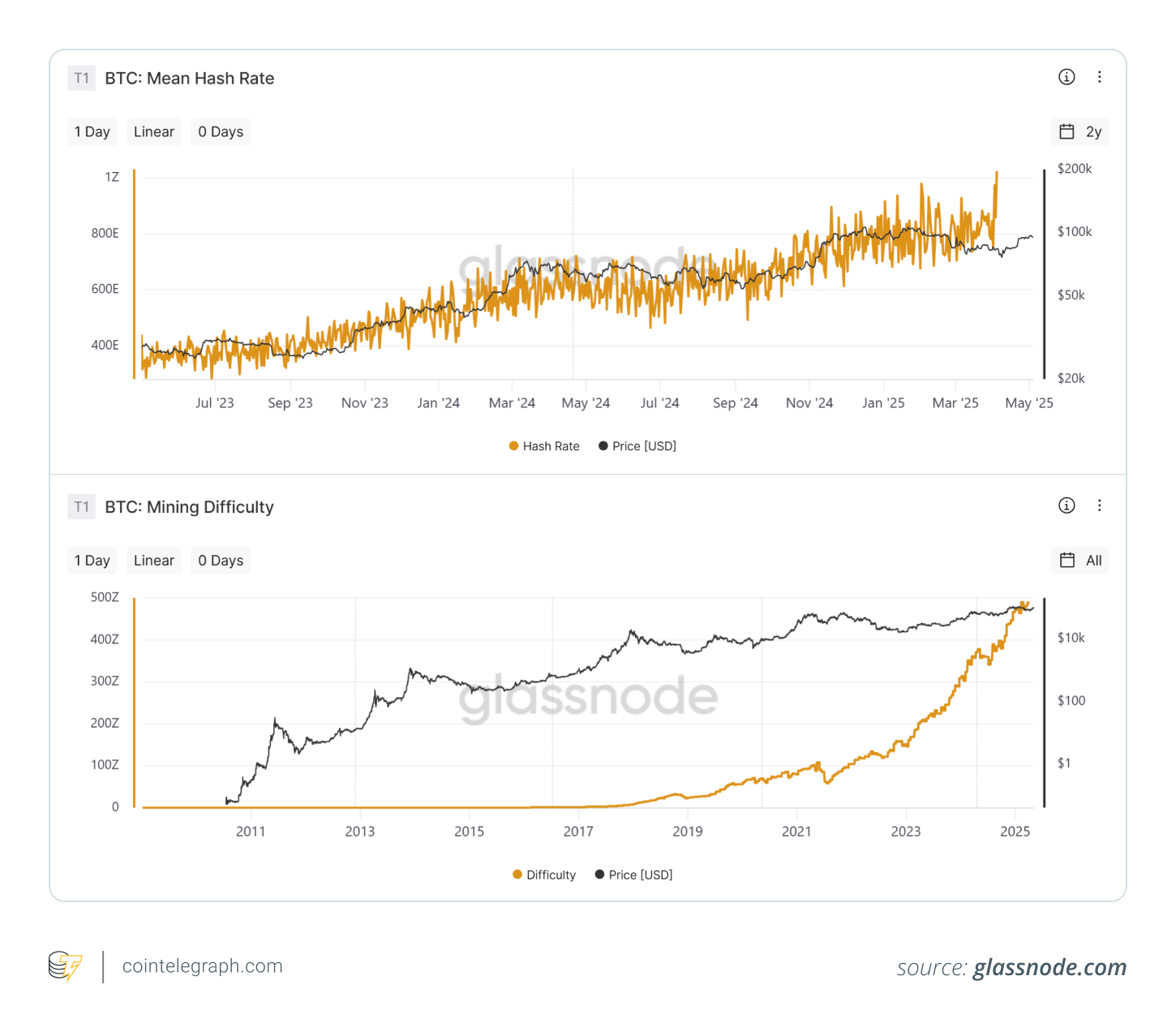Click calendar icon beside All range
Screen dimensions: 1176x1032
click(x=1067, y=561)
